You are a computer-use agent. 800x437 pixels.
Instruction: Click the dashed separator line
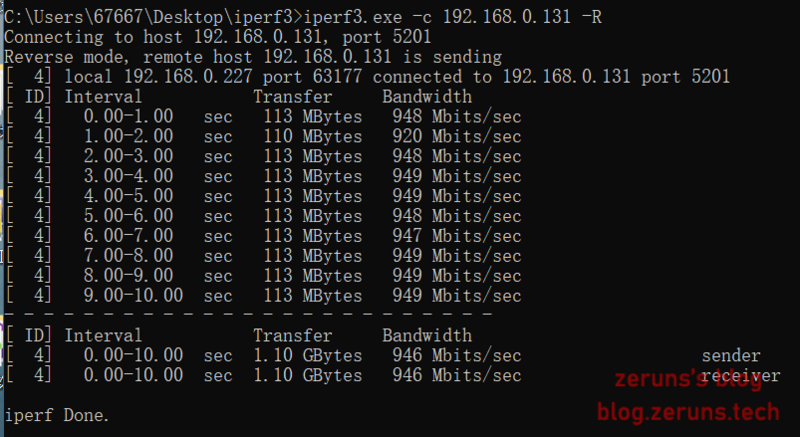pos(248,315)
